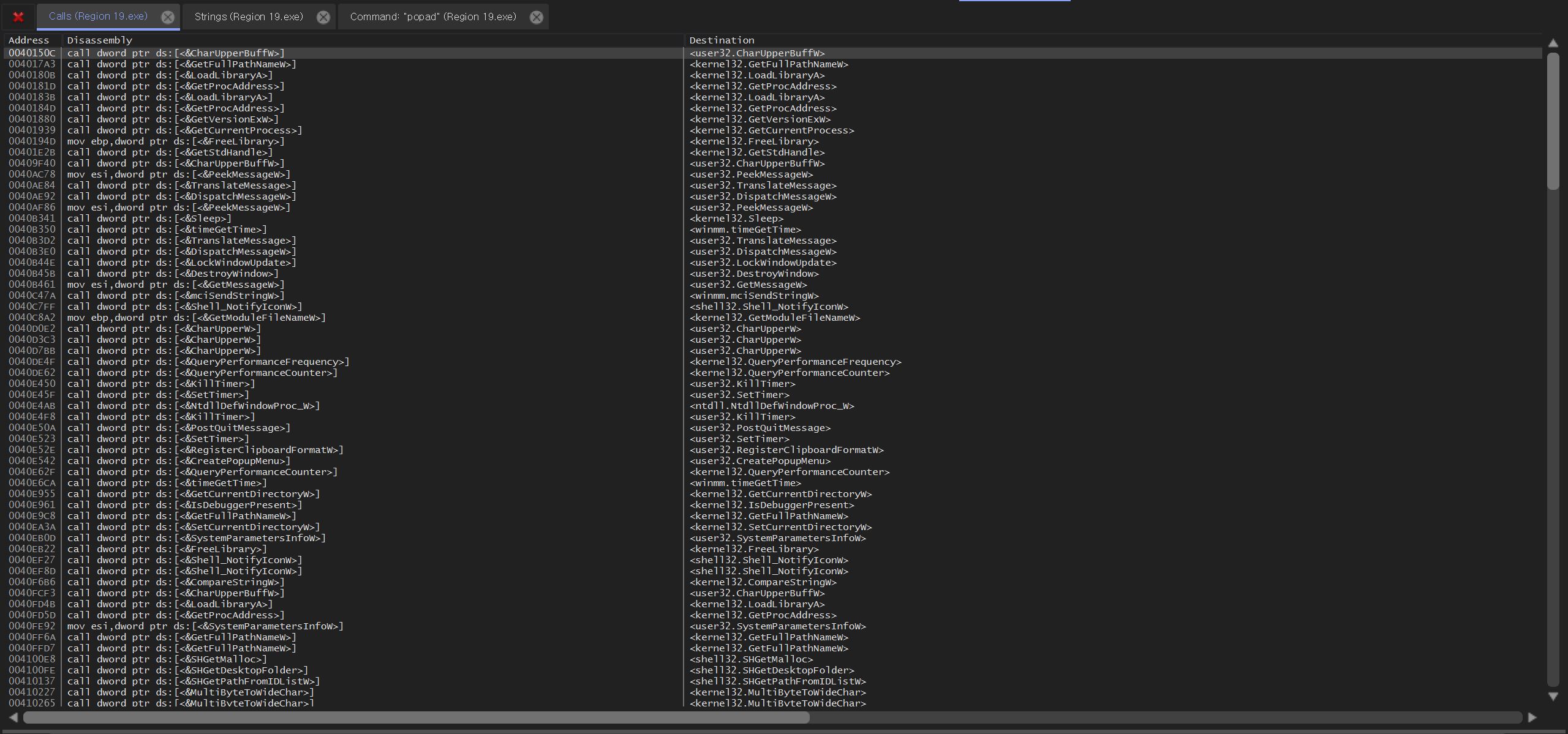Click the red X icon at top-left

(x=18, y=17)
